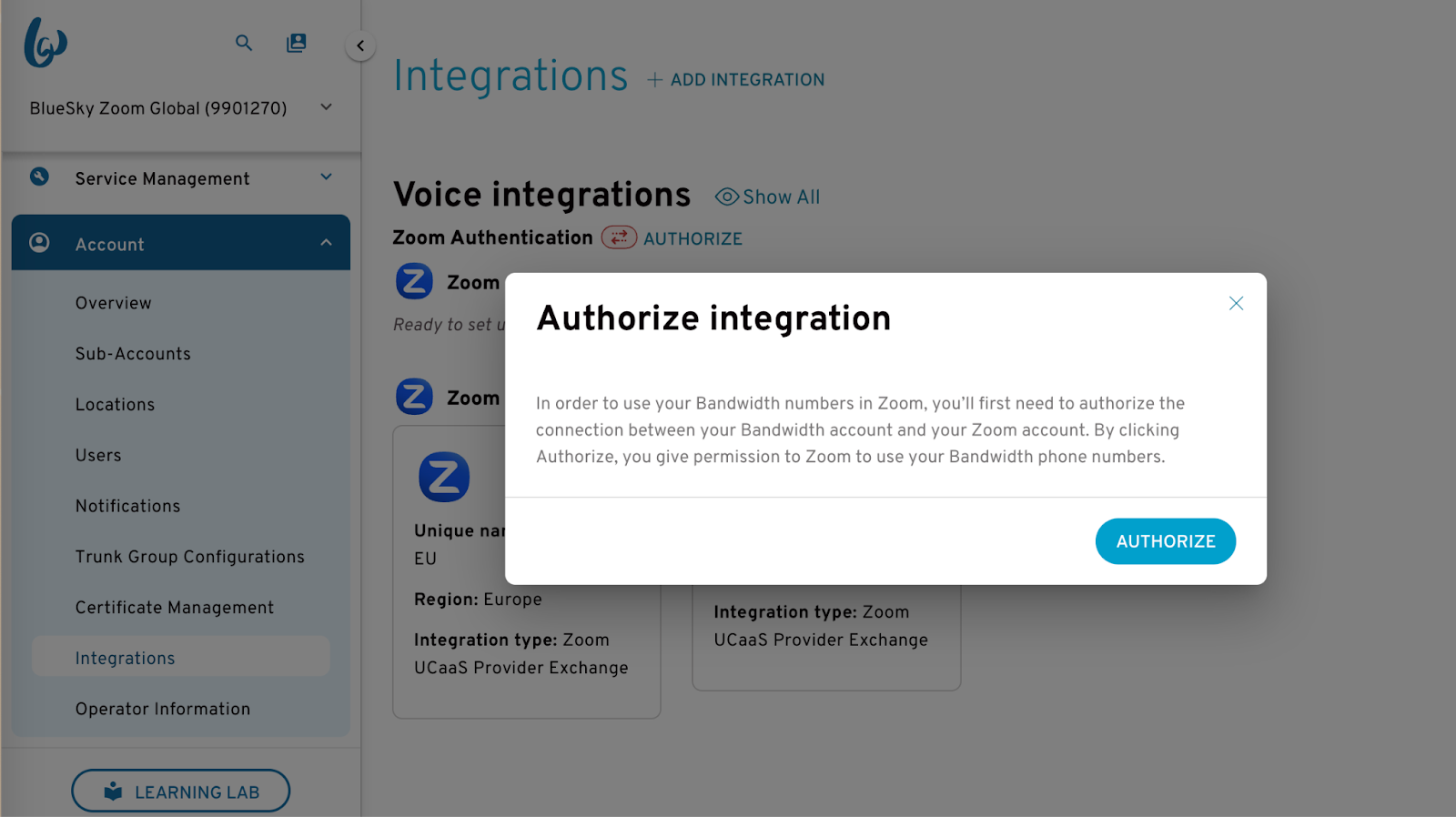Open the BlueSky Zoom Global account dropdown

[181, 108]
